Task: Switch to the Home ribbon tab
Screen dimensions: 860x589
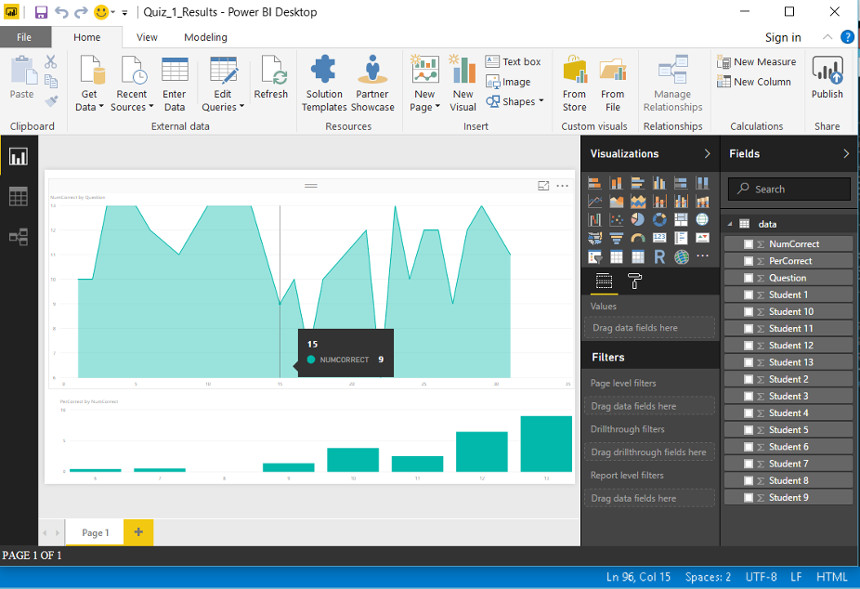Action: 87,37
